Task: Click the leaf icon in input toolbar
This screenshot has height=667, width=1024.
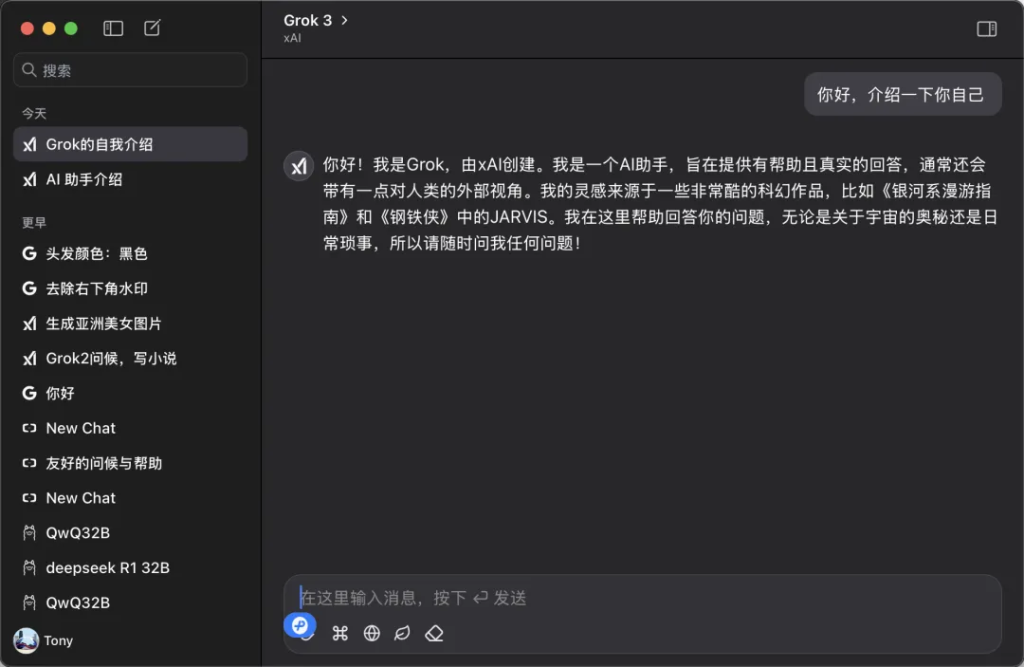Action: (402, 633)
